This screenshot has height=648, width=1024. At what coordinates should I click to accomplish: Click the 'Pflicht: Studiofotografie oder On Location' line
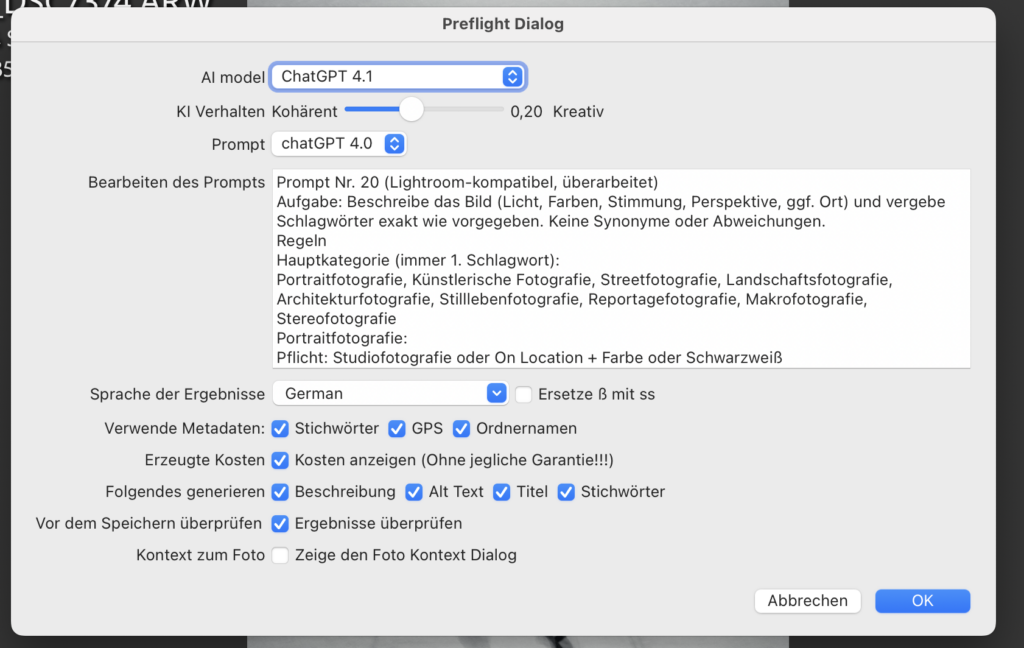(x=529, y=358)
